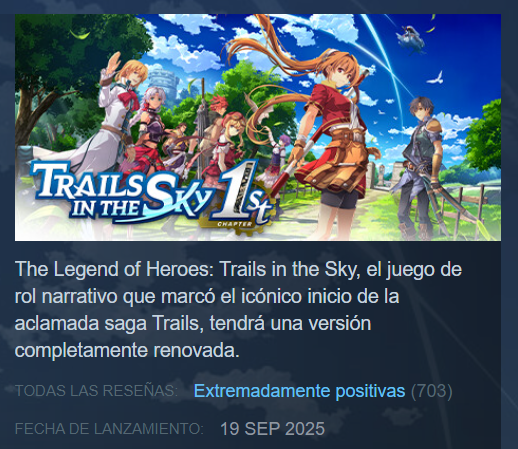Image resolution: width=518 pixels, height=449 pixels.
Task: Select the 19 SEP 2025 release date
Action: point(272,429)
